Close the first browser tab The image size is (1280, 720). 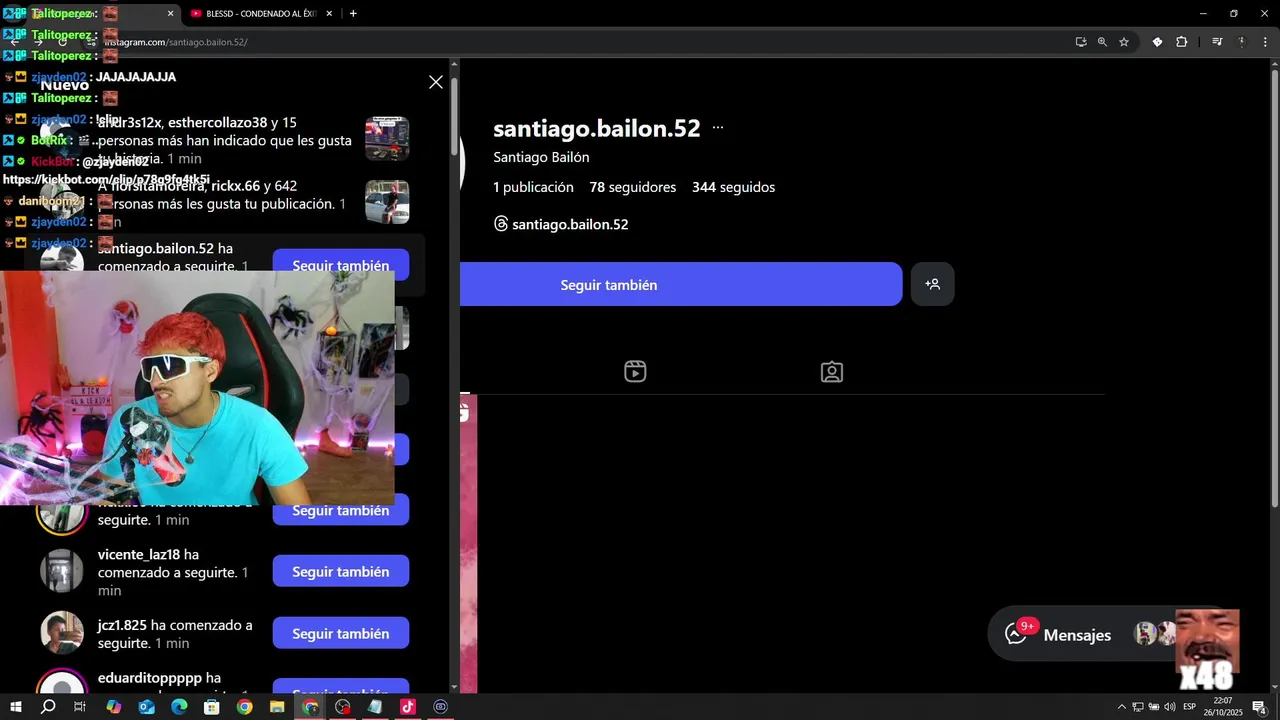coord(170,14)
